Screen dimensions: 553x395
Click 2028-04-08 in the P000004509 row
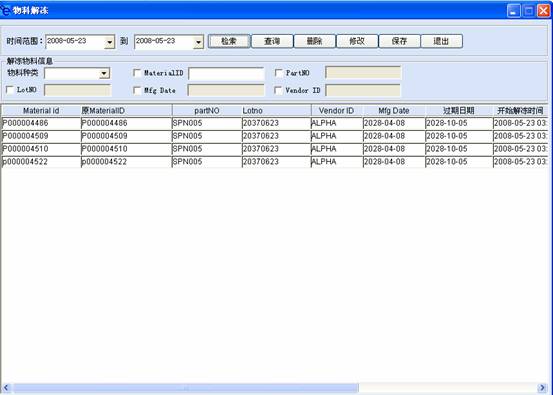394,136
